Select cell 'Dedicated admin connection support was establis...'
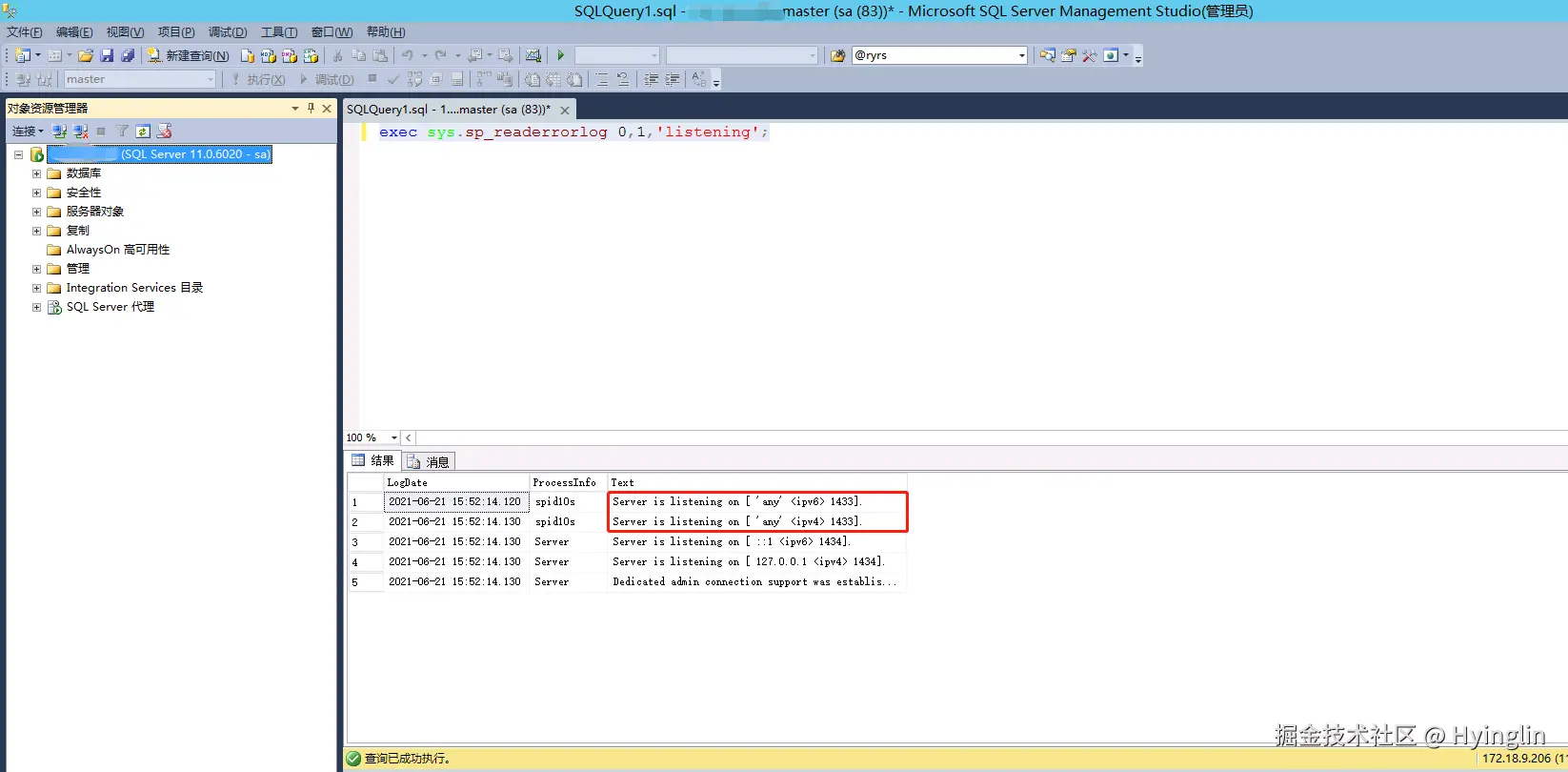The height and width of the screenshot is (772, 1568). (x=756, y=582)
